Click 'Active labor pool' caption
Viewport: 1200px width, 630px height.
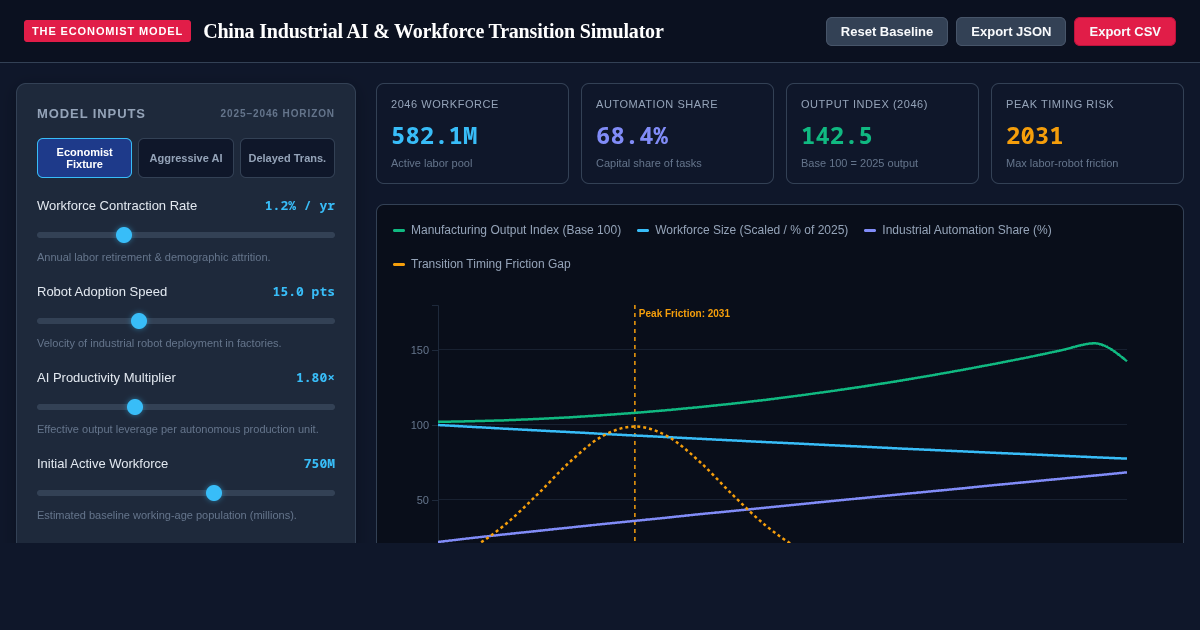click(x=431, y=163)
